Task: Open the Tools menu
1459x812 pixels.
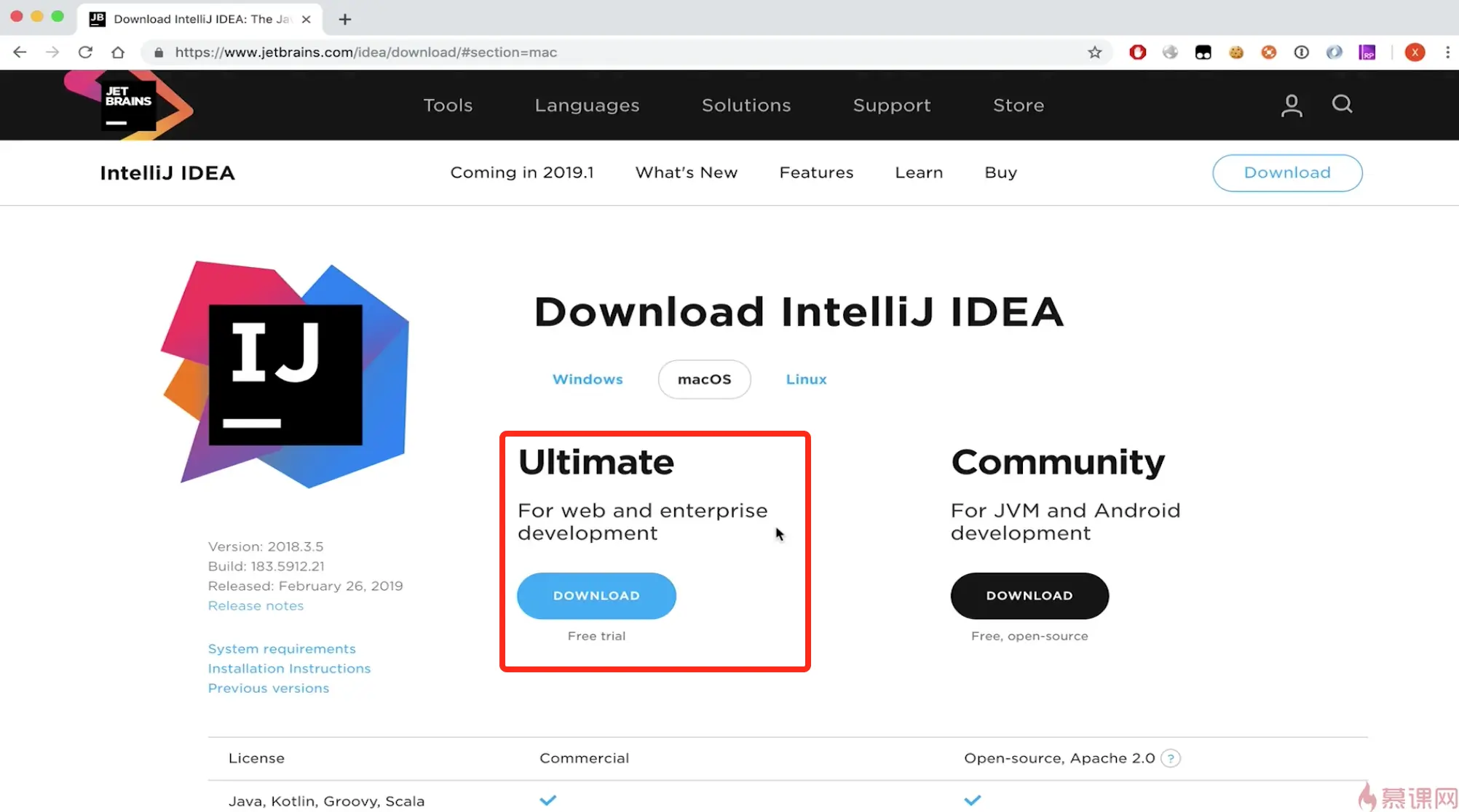Action: pos(448,105)
